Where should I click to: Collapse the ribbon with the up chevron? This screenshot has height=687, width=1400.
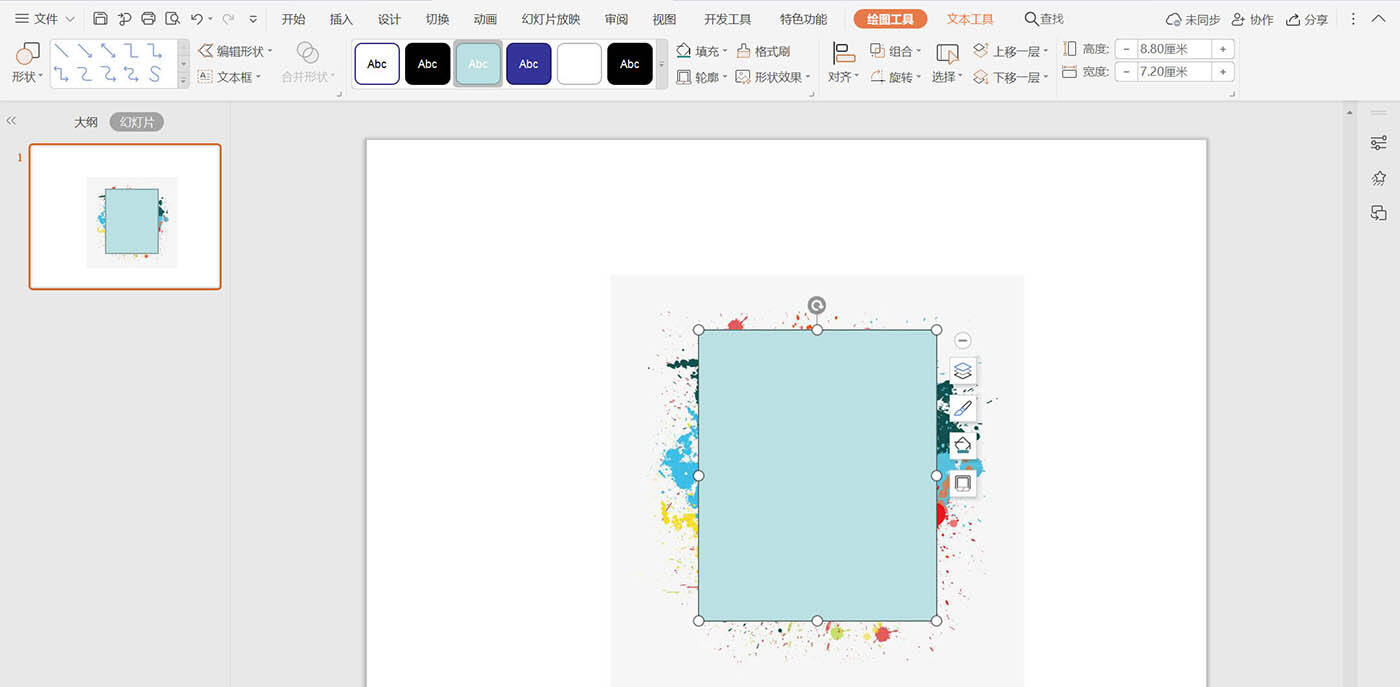1379,19
